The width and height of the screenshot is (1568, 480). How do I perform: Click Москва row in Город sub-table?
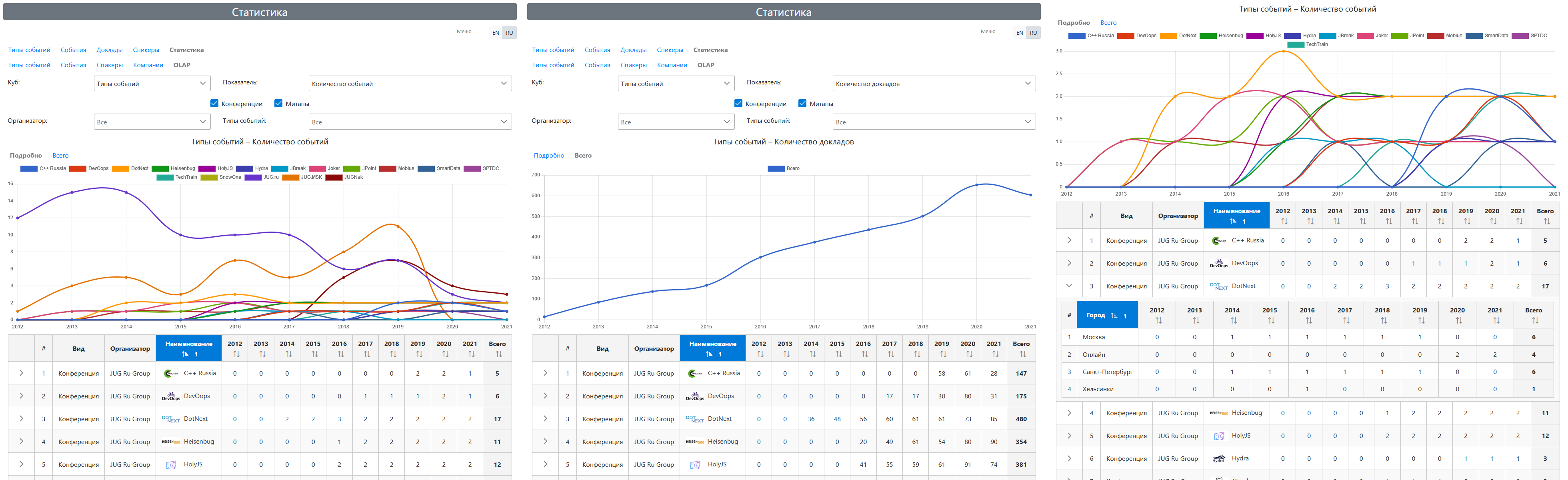click(x=1308, y=337)
